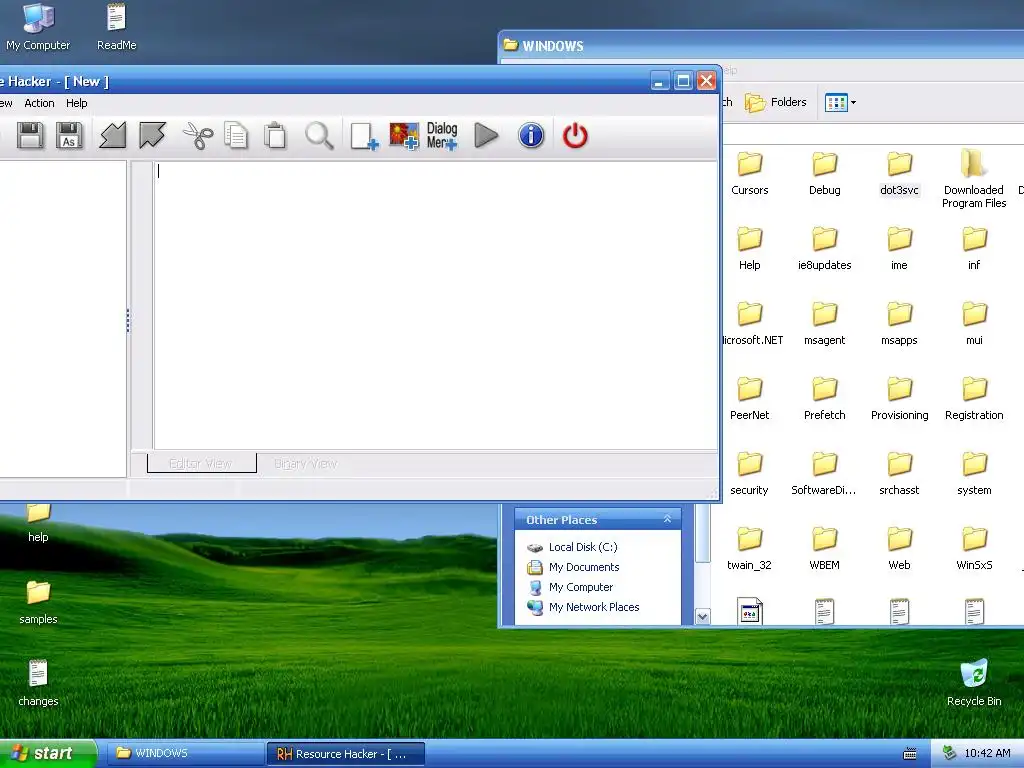The image size is (1024, 768).
Task: Select the mui folder
Action: (974, 323)
